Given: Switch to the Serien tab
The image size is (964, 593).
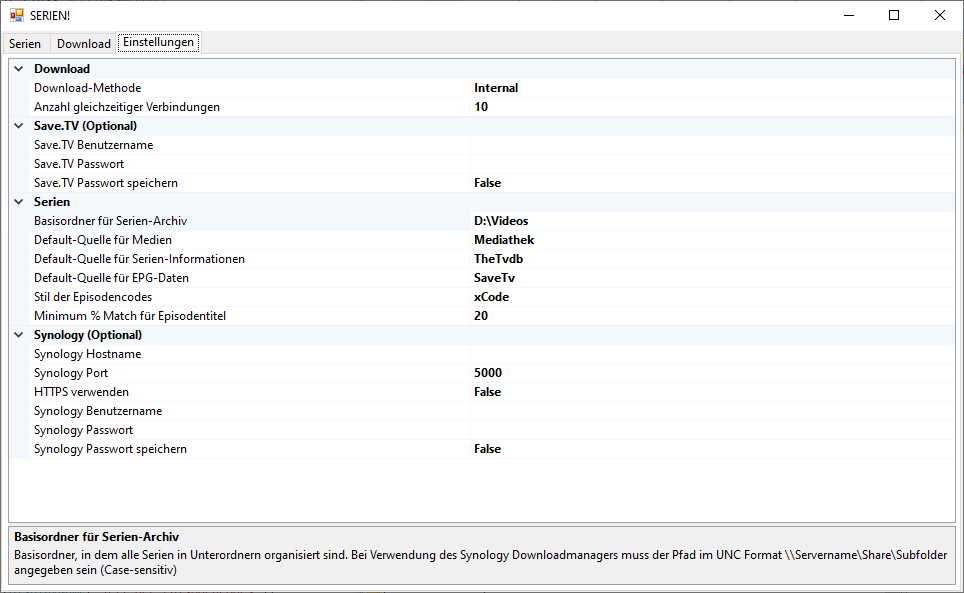Looking at the screenshot, I should click(x=25, y=43).
